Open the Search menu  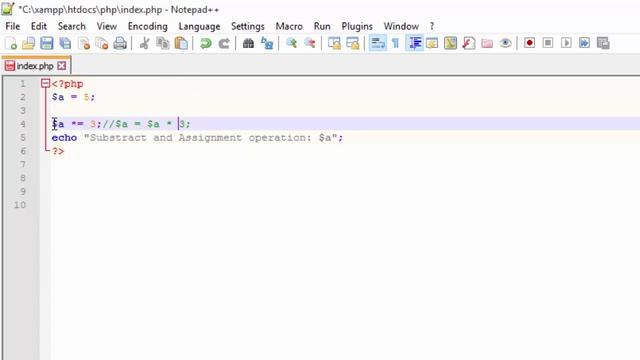click(x=72, y=26)
